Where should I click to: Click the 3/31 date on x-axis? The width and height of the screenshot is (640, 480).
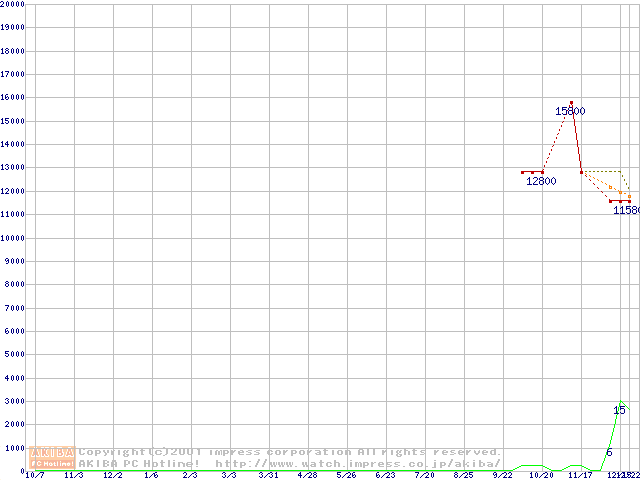(x=268, y=476)
